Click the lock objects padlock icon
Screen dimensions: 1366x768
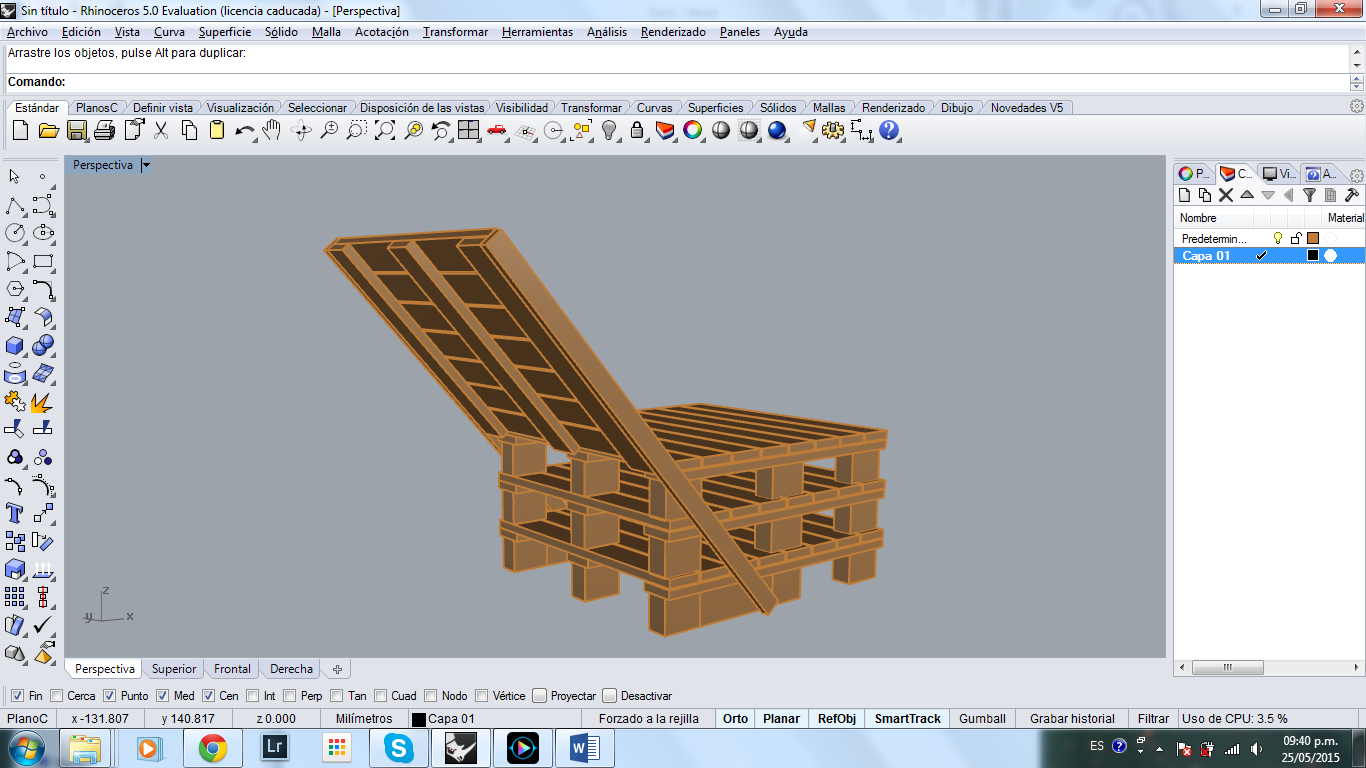click(637, 130)
